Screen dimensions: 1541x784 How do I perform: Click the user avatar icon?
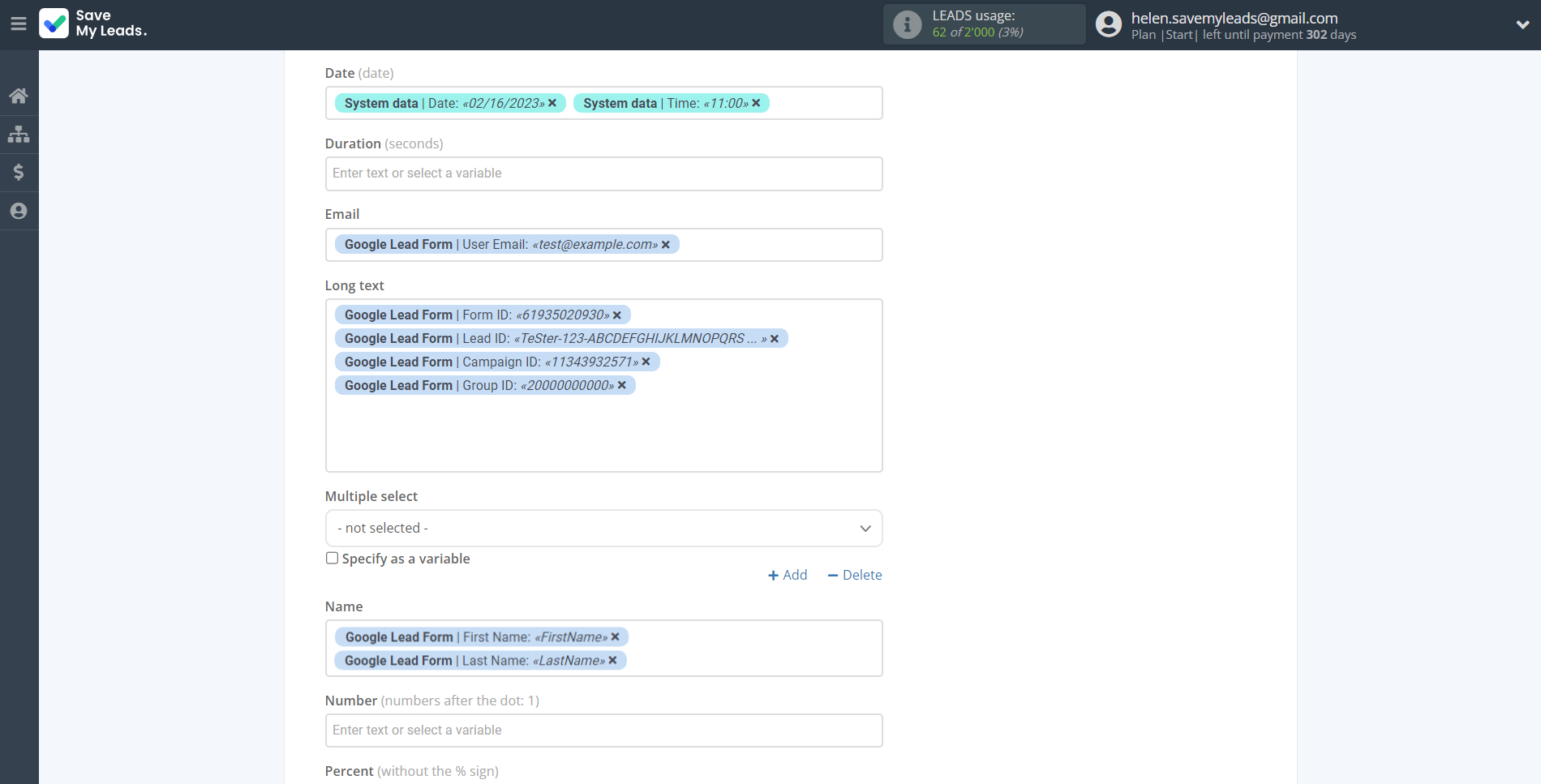(1108, 24)
